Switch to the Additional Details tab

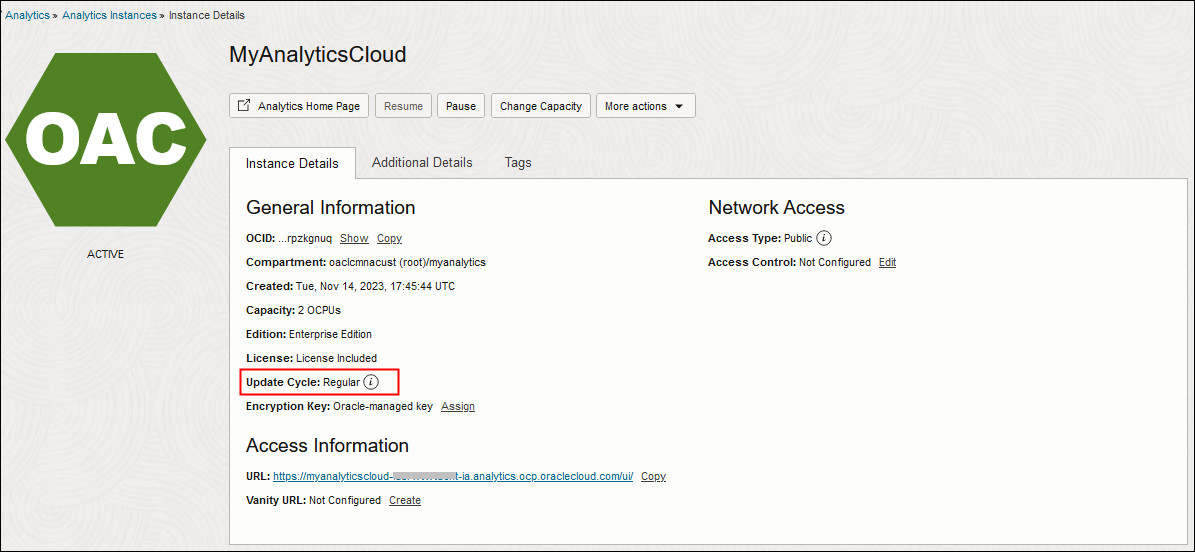click(422, 162)
